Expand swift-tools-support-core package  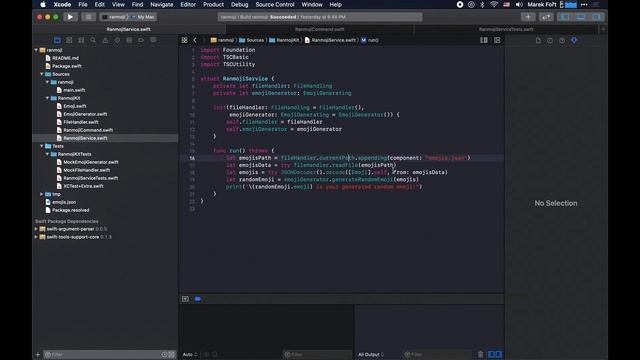point(36,237)
